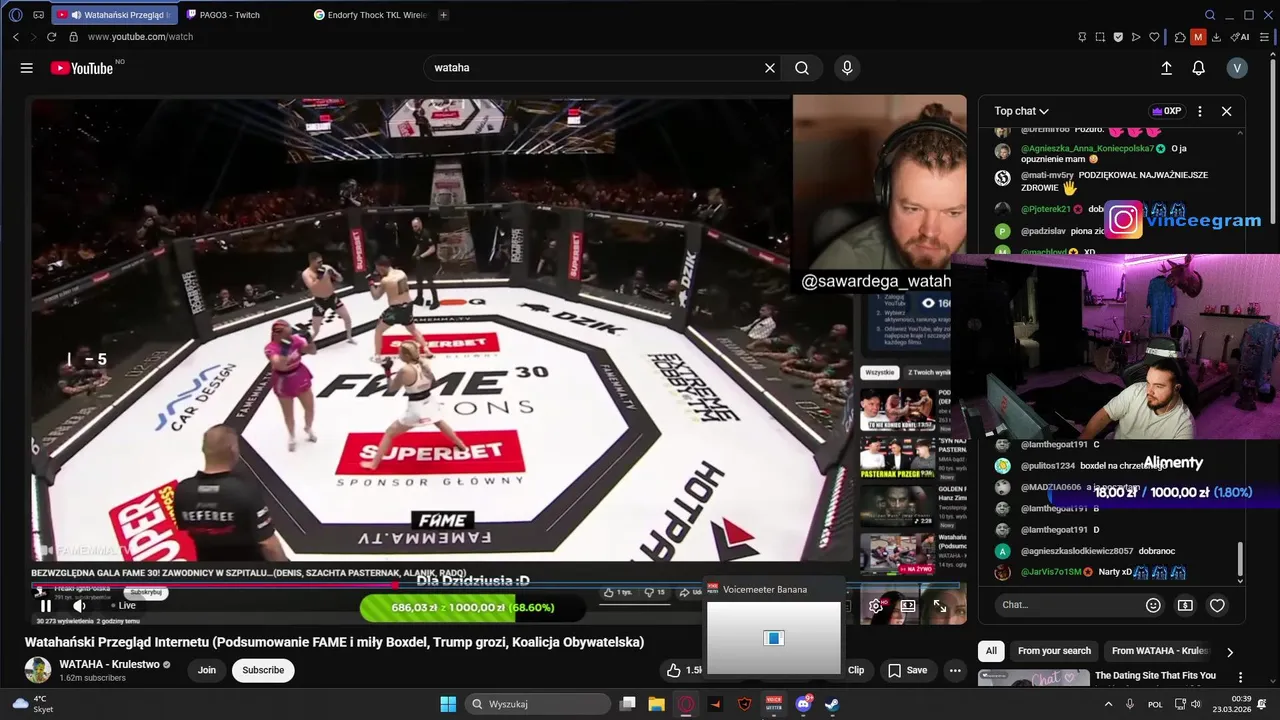
Task: Go back in browser history
Action: 16,37
